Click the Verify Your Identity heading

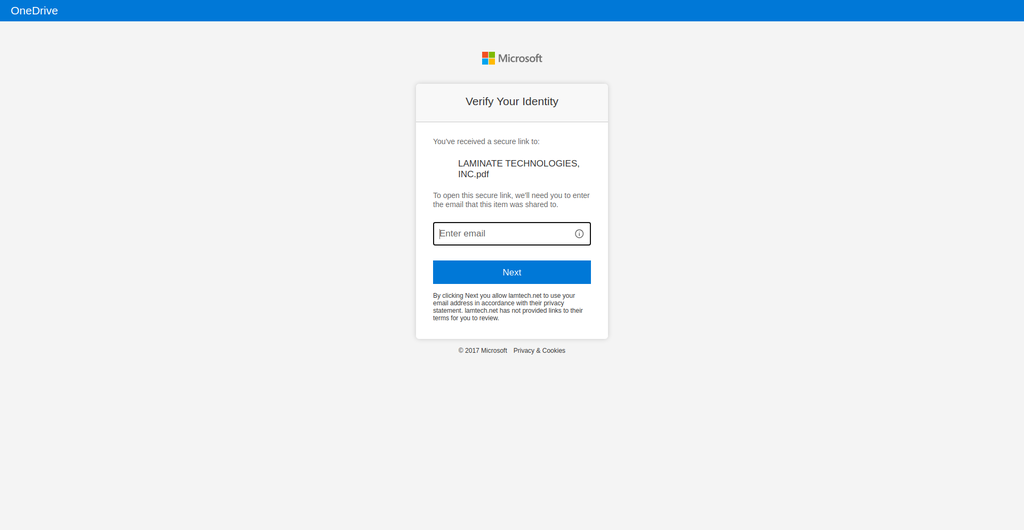pyautogui.click(x=512, y=101)
